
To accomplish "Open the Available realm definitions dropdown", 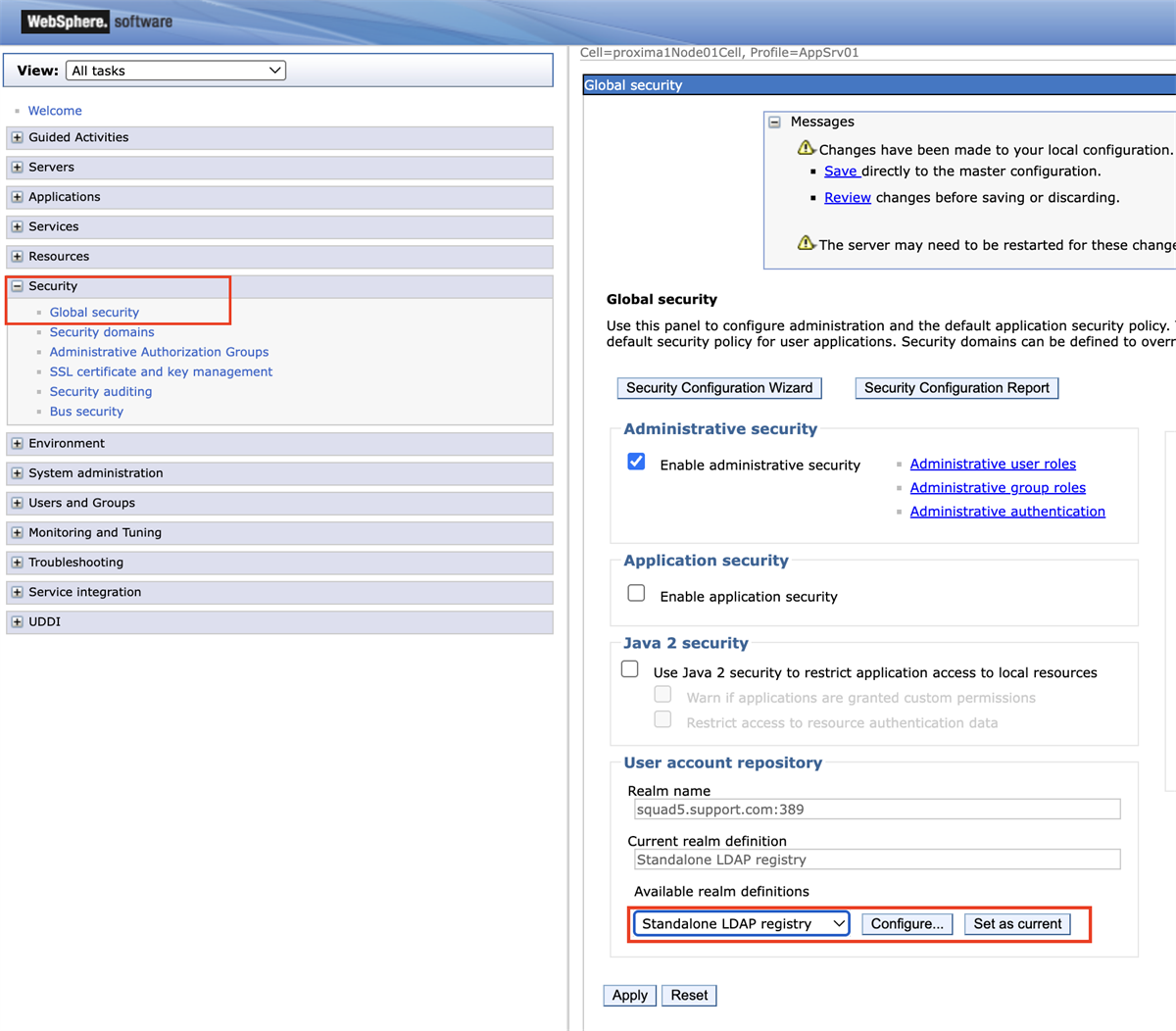I will click(740, 923).
